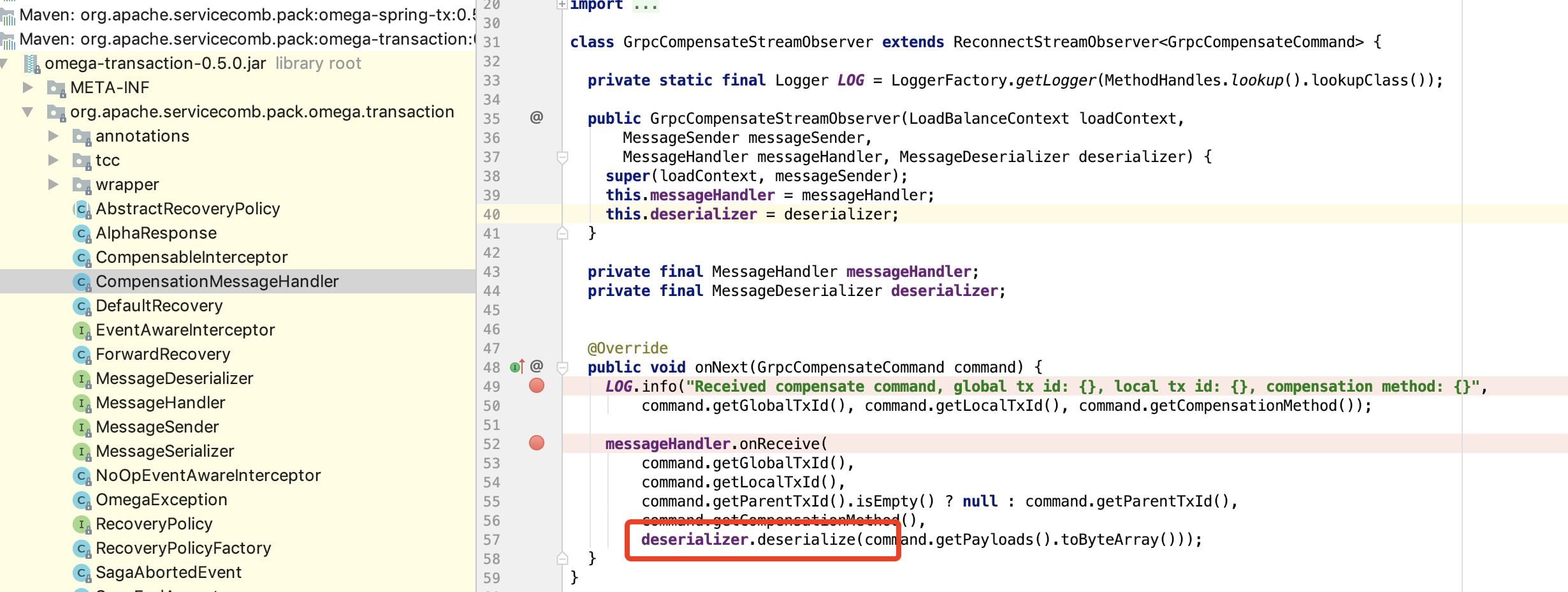1568x592 pixels.
Task: Click line number 40 in the gutter
Action: pyautogui.click(x=491, y=214)
